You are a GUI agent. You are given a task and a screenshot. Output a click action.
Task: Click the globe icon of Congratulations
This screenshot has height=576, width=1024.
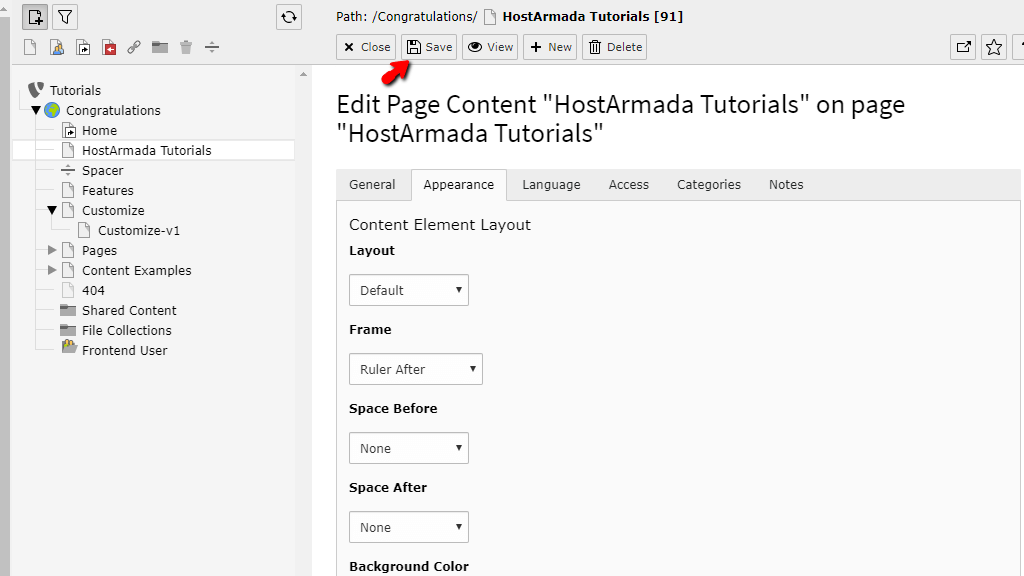(x=52, y=110)
